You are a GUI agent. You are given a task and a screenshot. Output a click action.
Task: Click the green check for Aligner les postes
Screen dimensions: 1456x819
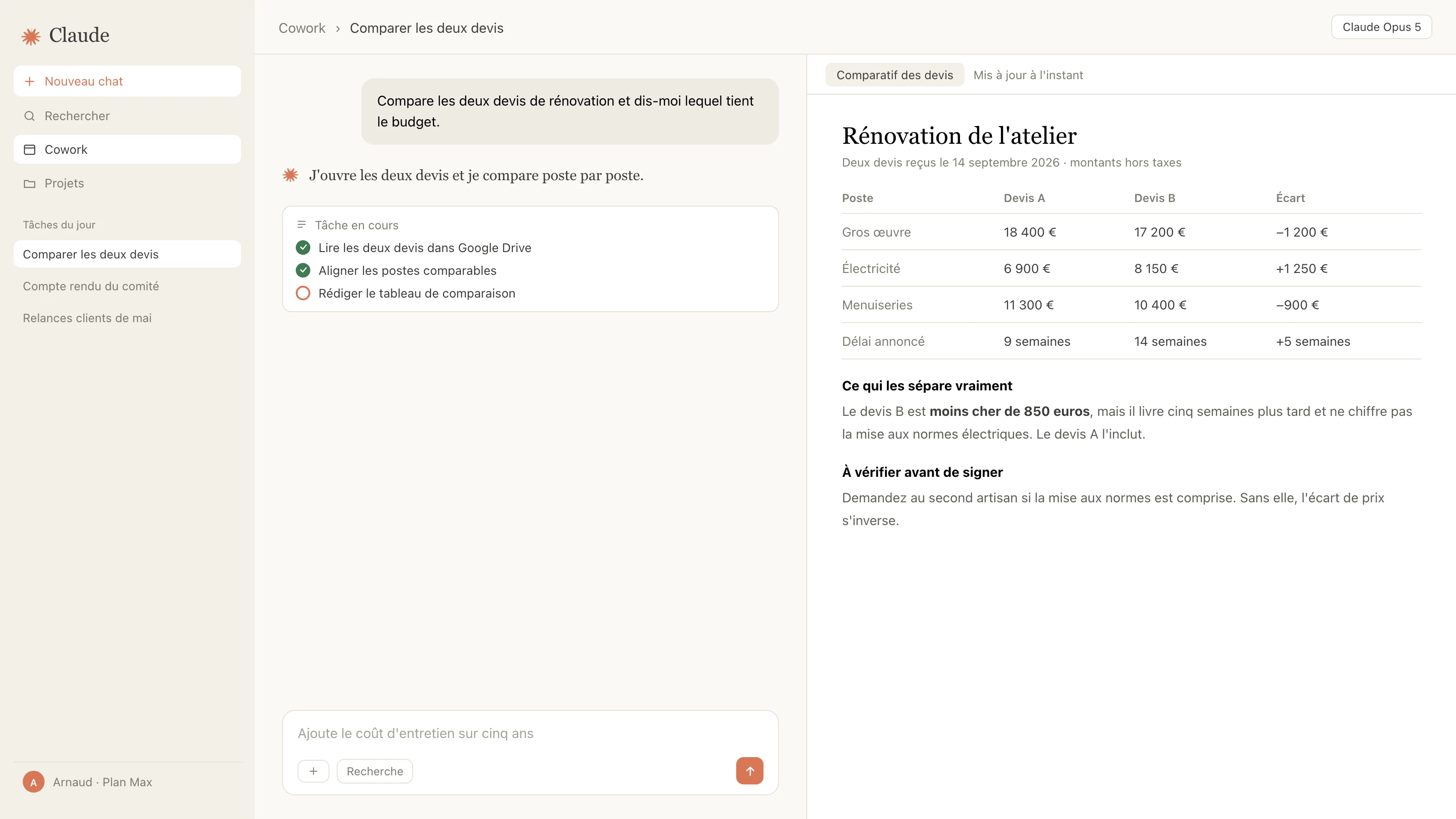[x=303, y=270]
